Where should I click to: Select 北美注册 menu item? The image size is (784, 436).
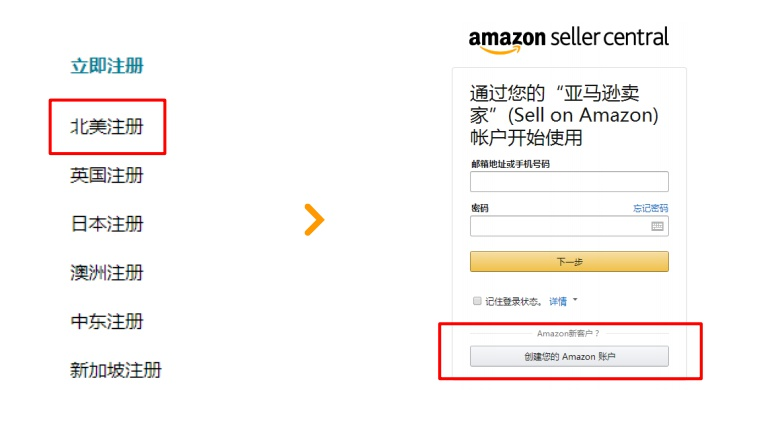pyautogui.click(x=107, y=126)
